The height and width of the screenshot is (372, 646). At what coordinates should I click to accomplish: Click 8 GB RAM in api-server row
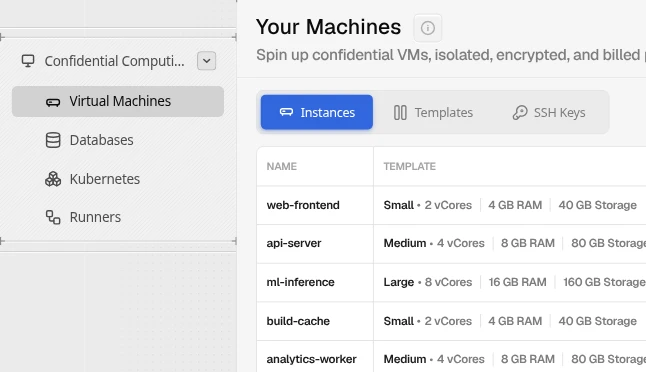[x=528, y=243]
